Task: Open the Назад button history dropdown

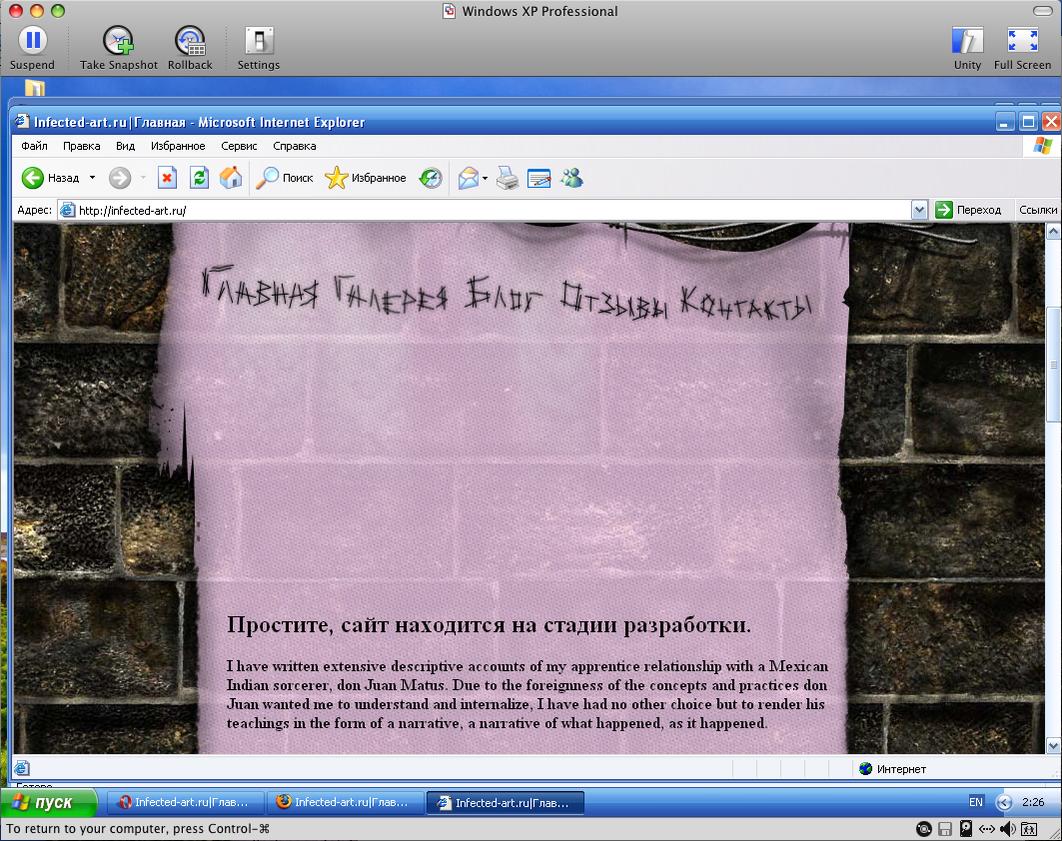Action: 93,178
